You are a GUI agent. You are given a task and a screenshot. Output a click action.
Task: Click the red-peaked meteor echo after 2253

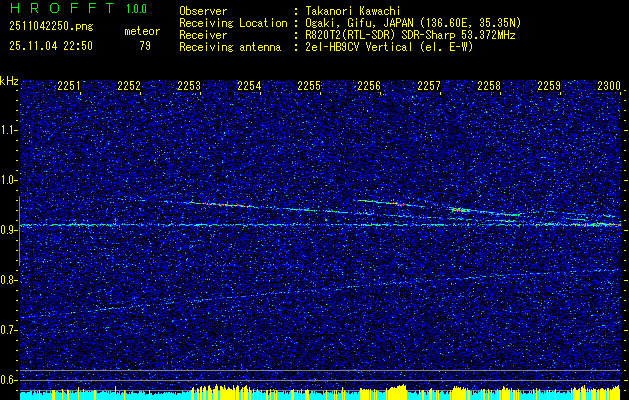pos(219,204)
